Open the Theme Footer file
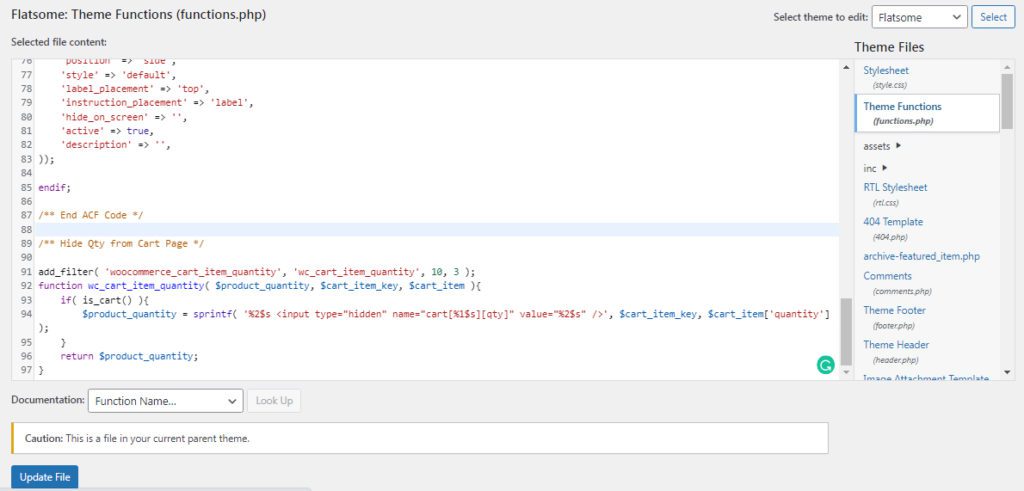This screenshot has width=1024, height=491. 894,310
